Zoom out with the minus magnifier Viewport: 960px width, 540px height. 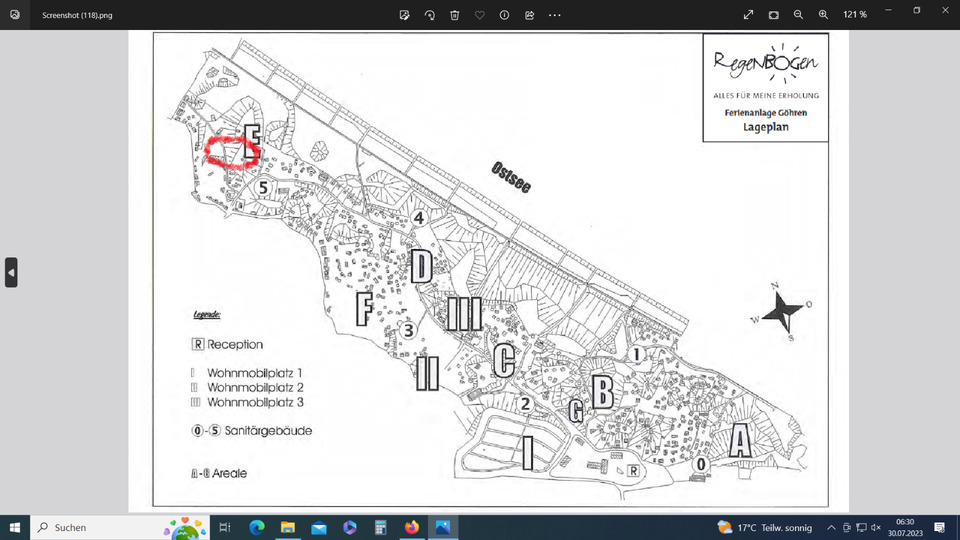click(799, 15)
